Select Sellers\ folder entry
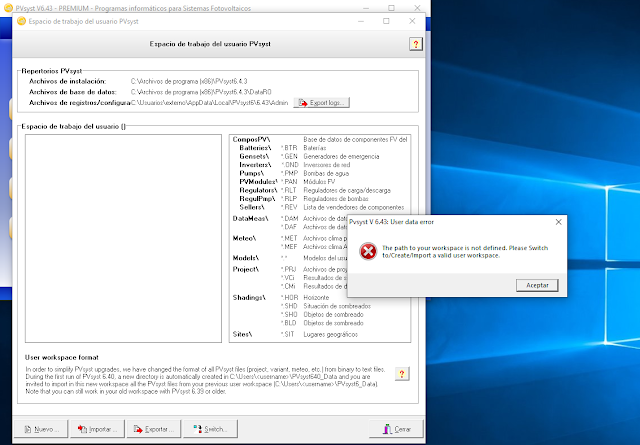The image size is (640, 445). pos(252,207)
